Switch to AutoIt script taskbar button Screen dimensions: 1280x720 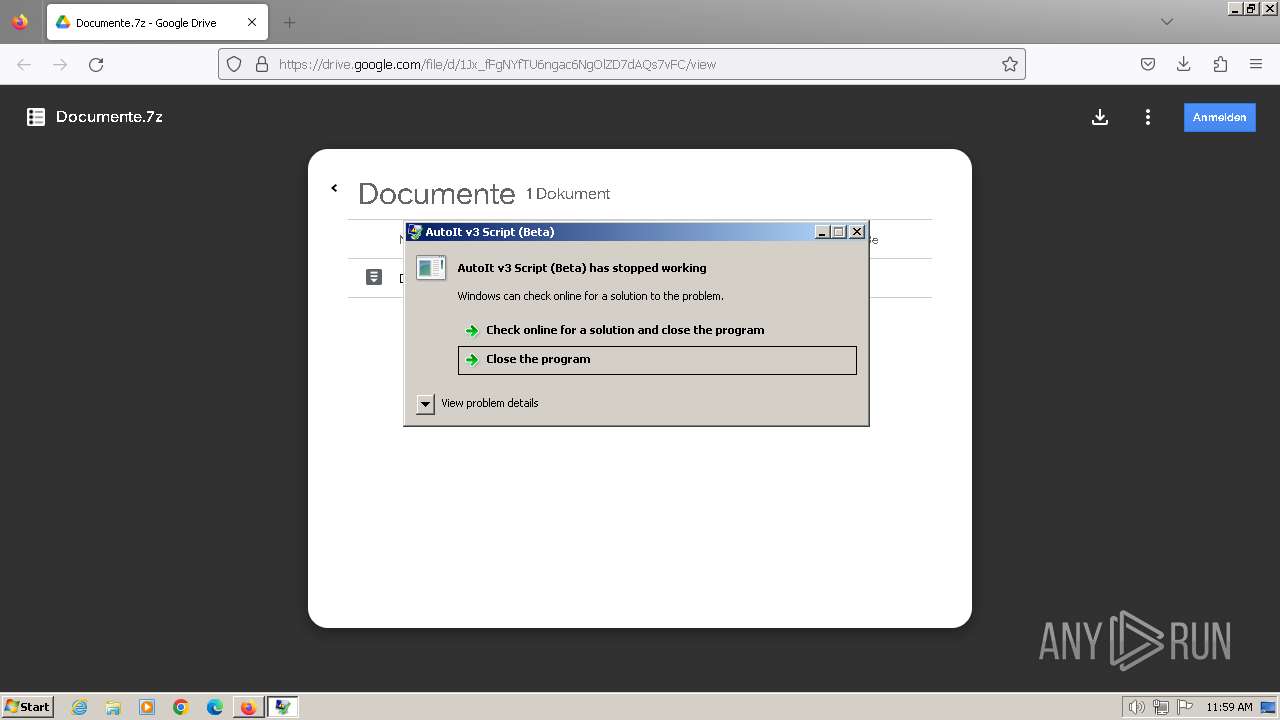pos(283,707)
